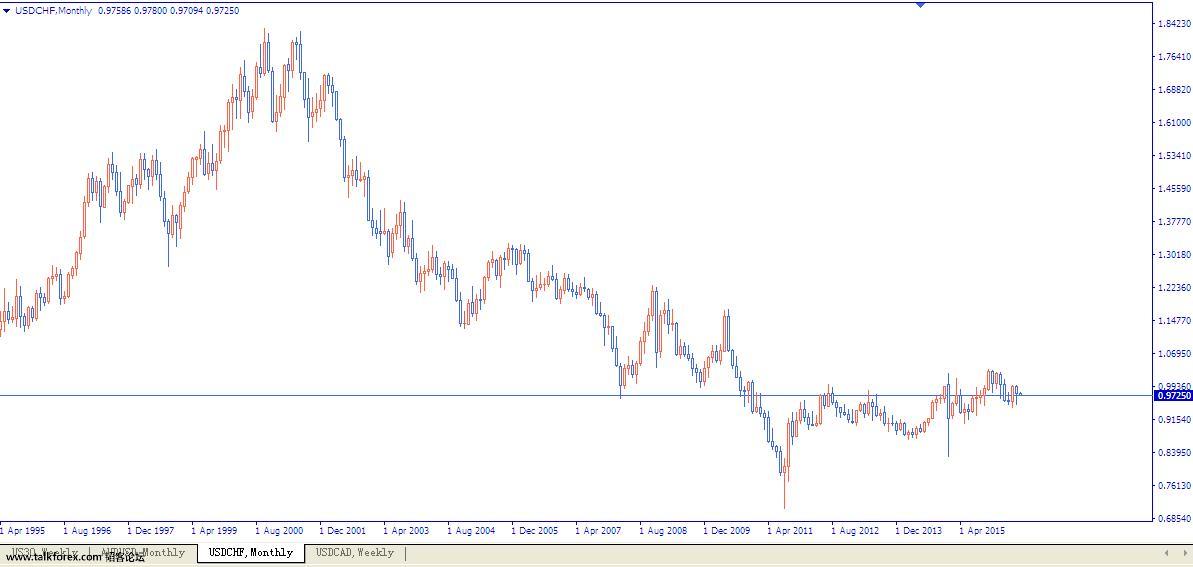This screenshot has width=1193, height=567.
Task: Click the 1 Apr 1999 date label
Action: [x=215, y=530]
